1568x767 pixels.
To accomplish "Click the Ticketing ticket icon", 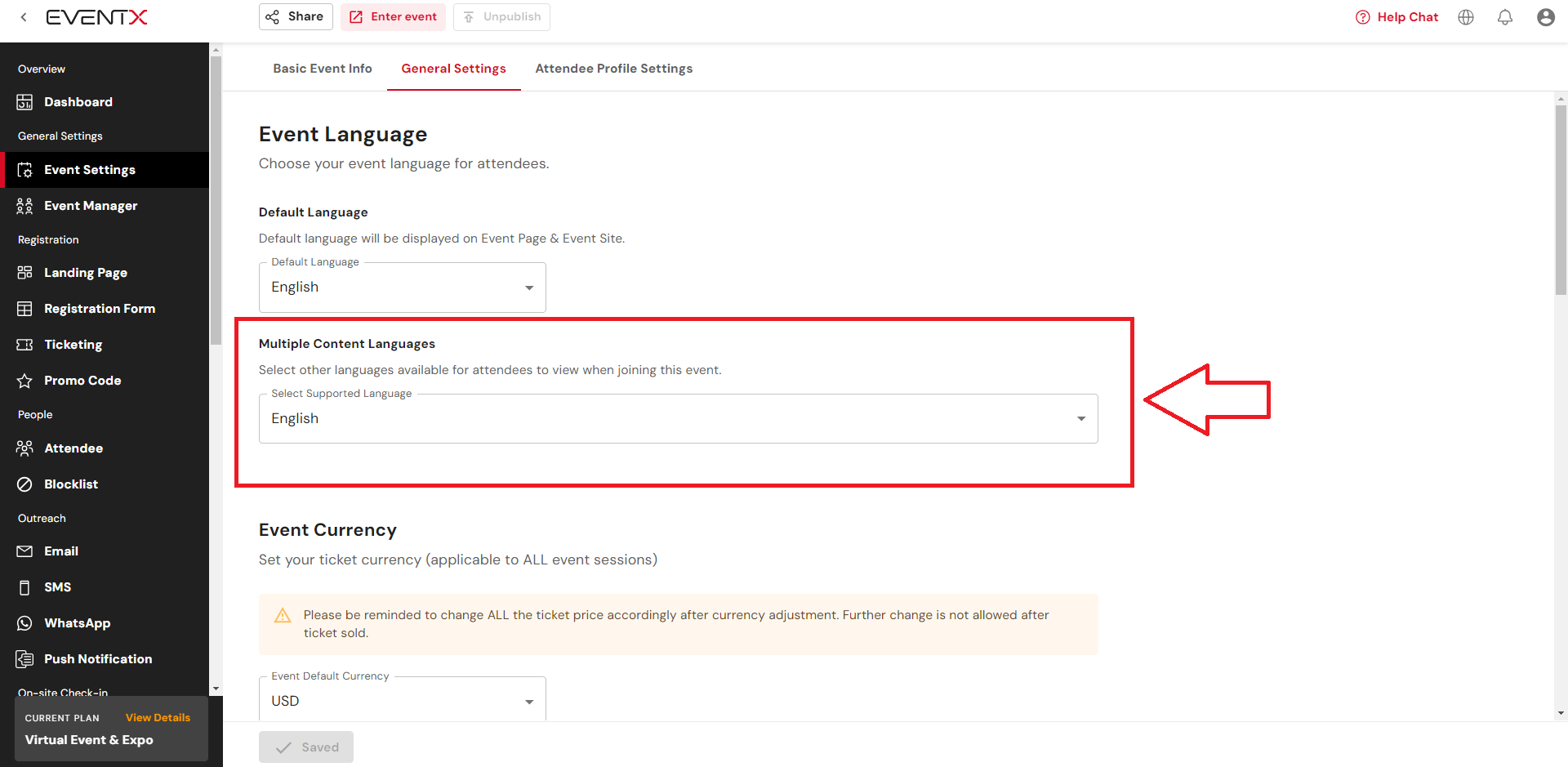I will pos(24,345).
